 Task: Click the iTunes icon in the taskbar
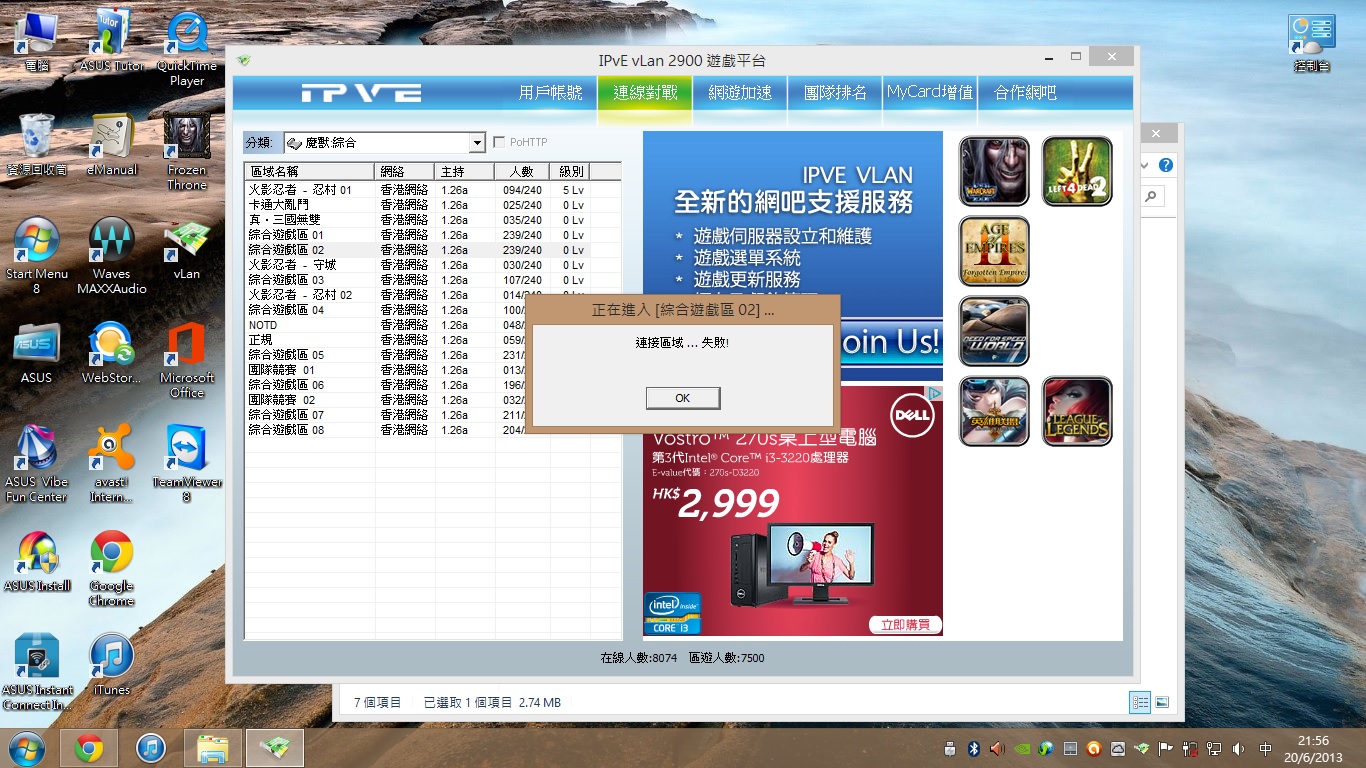tap(151, 748)
